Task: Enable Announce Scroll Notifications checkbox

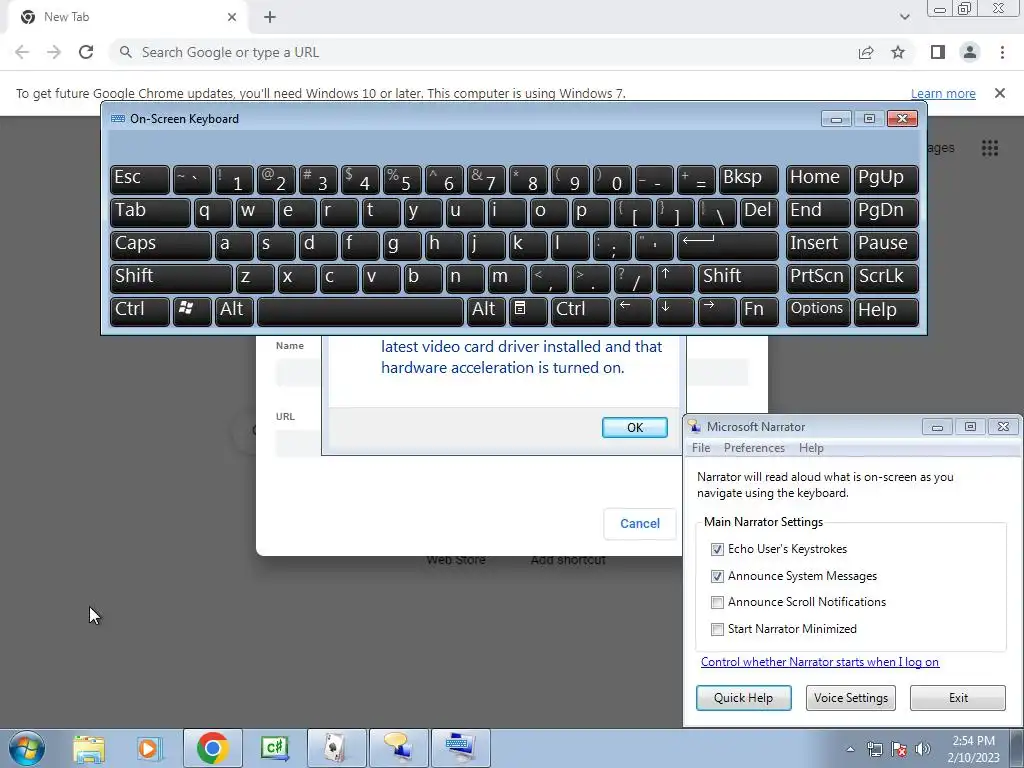Action: pyautogui.click(x=717, y=602)
